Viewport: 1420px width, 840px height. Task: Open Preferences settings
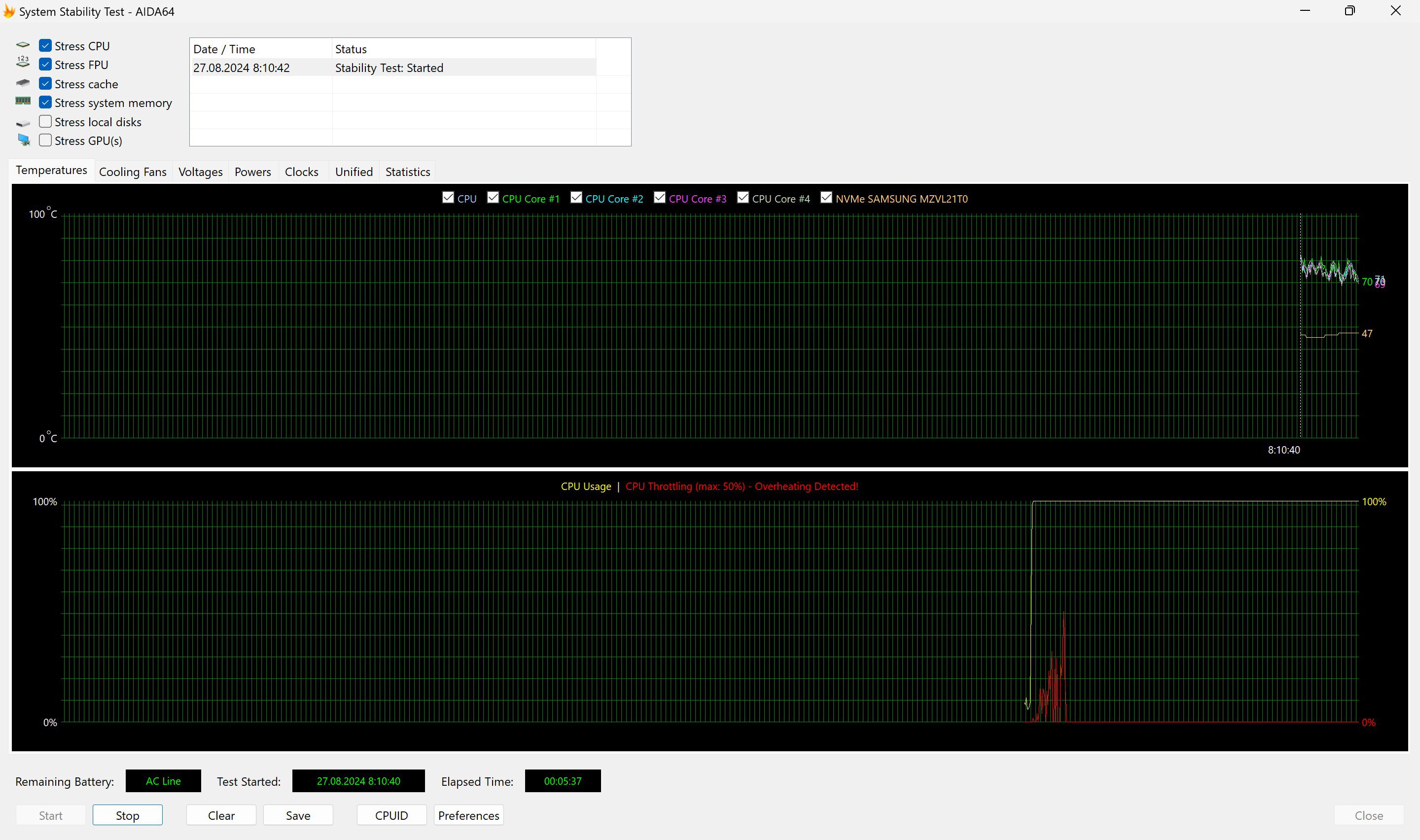pyautogui.click(x=468, y=815)
